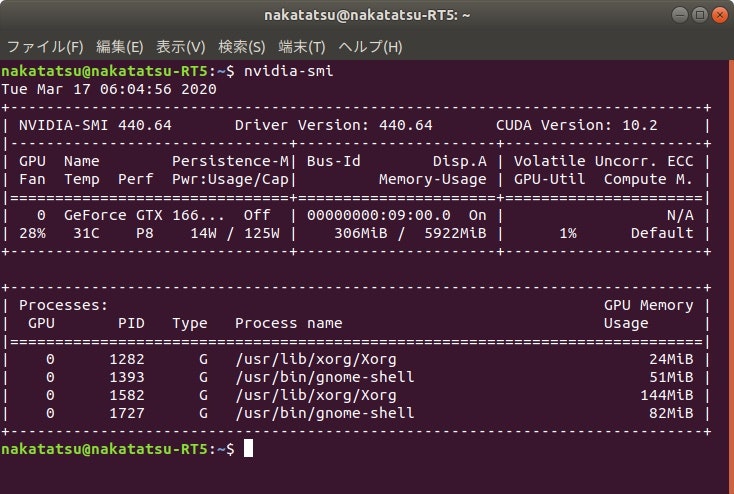Image resolution: width=734 pixels, height=494 pixels.
Task: Click the fan speed value 28%
Action: pos(32,233)
